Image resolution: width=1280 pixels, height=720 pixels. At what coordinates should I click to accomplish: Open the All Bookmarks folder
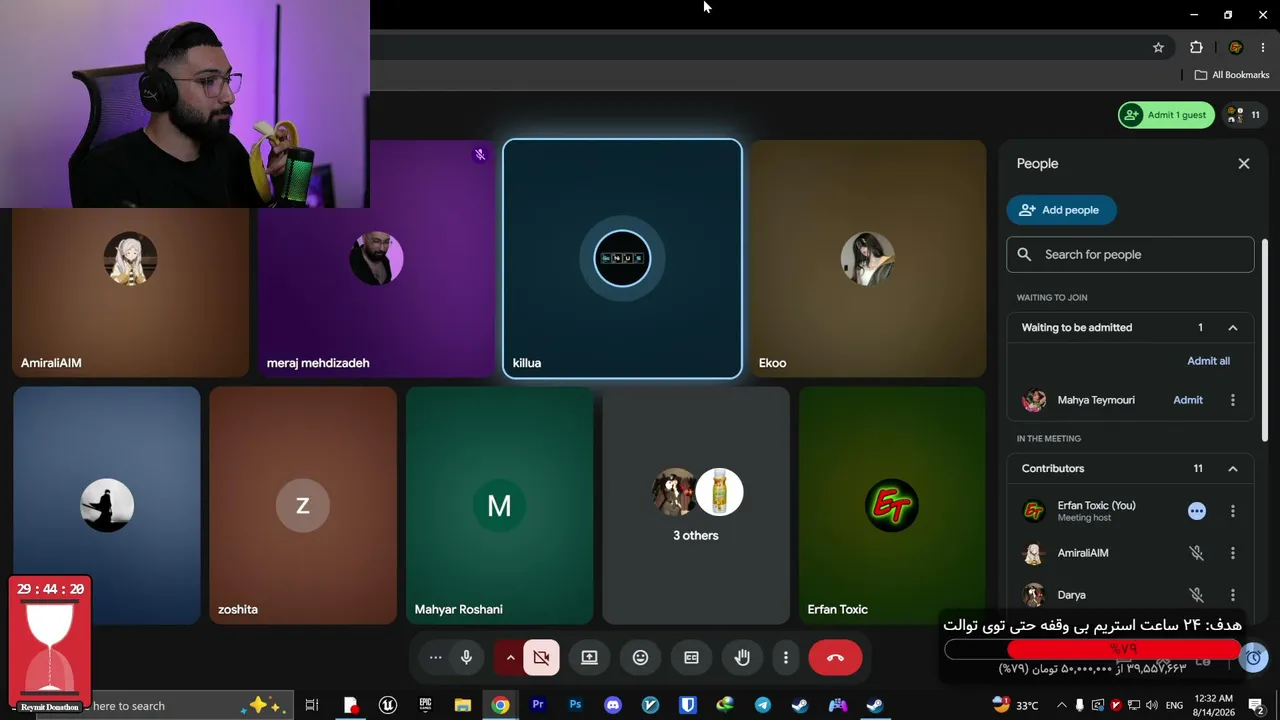coord(1232,75)
